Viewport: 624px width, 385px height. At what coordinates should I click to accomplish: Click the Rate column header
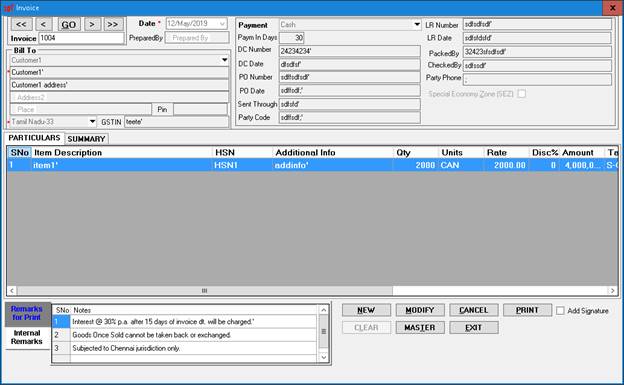pos(506,152)
